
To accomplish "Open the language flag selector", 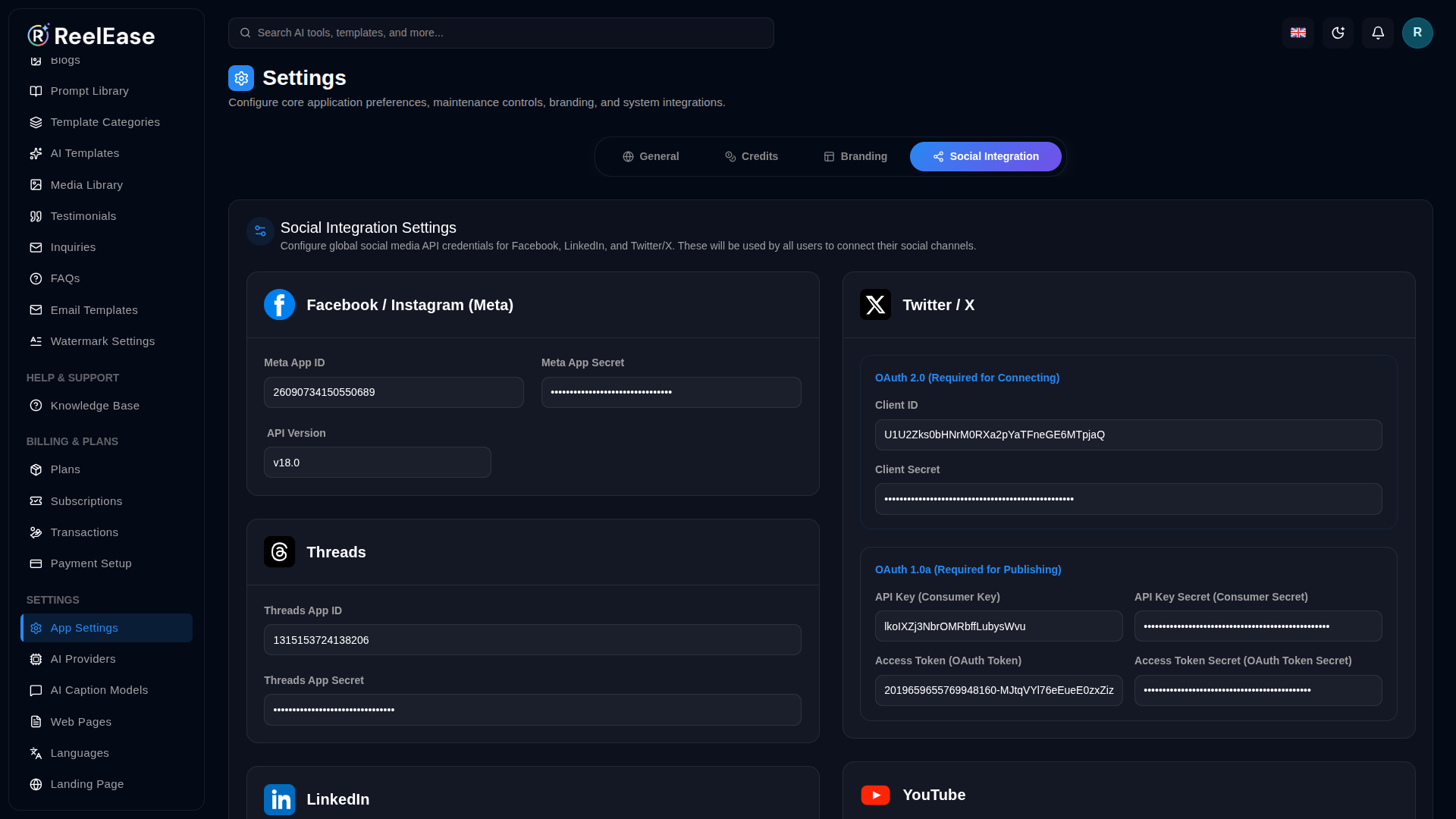I will 1298,33.
